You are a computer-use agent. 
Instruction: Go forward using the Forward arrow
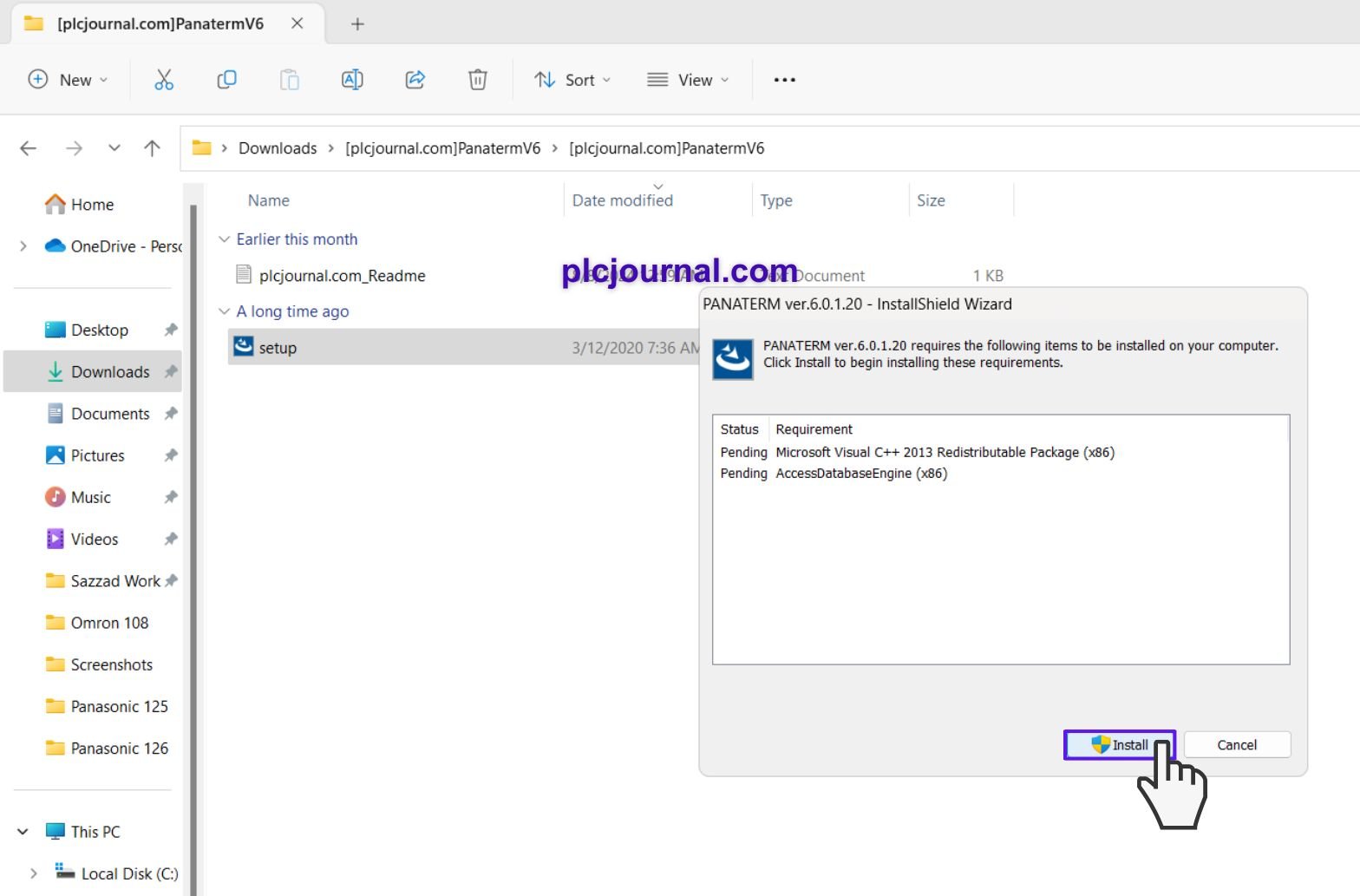point(75,148)
